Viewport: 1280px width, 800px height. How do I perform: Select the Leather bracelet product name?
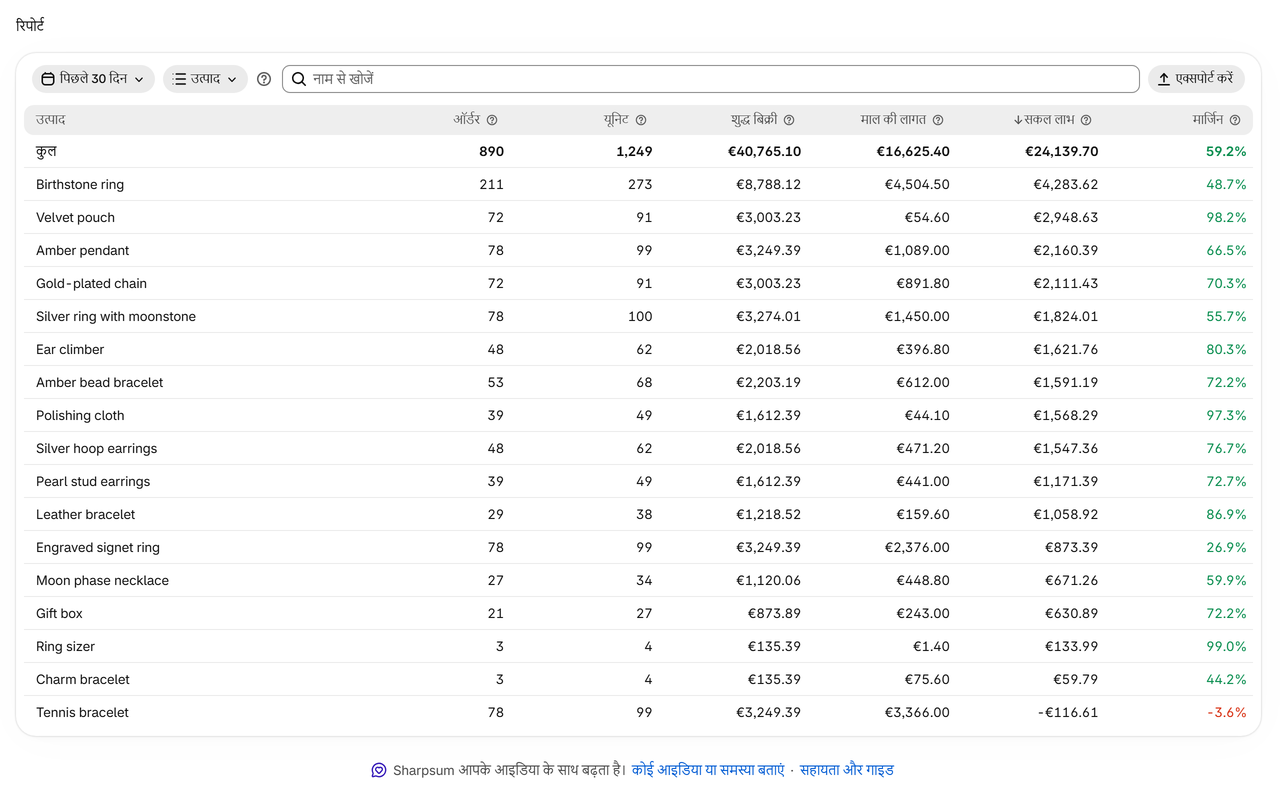coord(85,514)
